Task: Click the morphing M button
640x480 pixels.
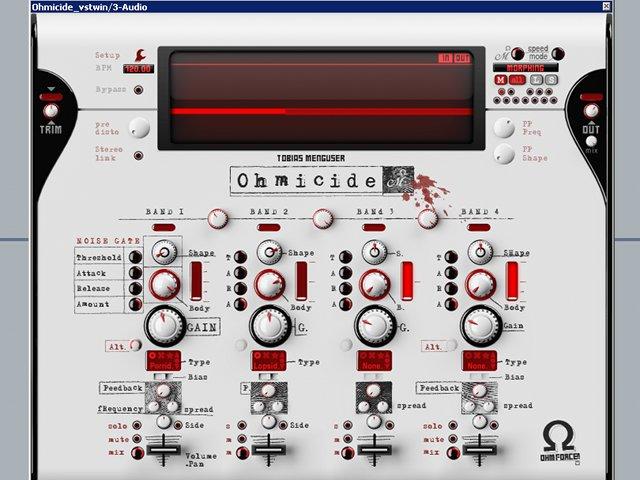Action: tap(500, 80)
